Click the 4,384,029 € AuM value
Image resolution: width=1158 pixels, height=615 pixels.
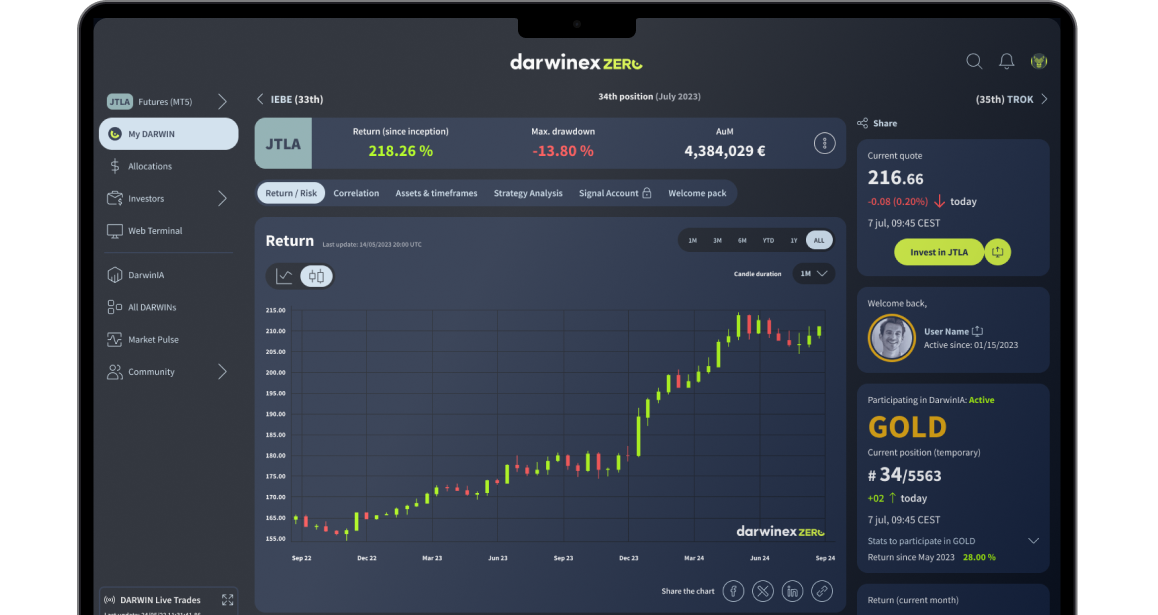pyautogui.click(x=724, y=151)
